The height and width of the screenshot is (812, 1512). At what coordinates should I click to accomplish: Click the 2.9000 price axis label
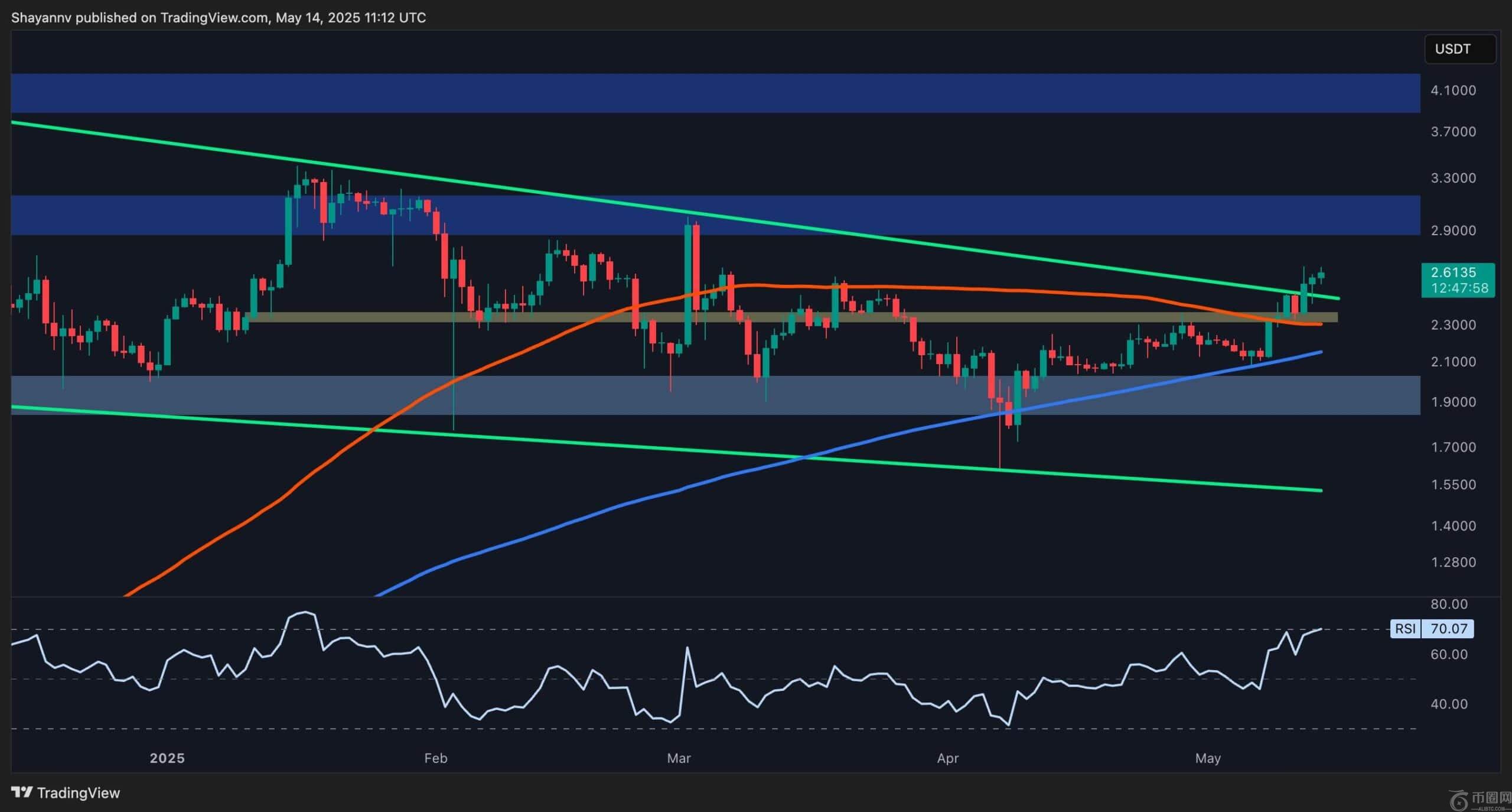pos(1453,230)
